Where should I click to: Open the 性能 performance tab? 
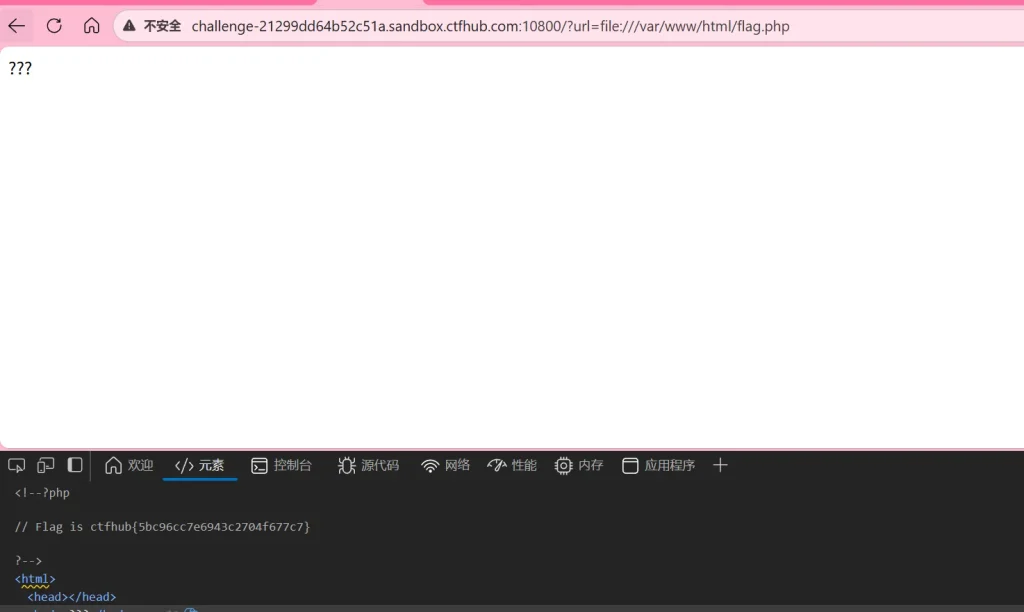512,465
